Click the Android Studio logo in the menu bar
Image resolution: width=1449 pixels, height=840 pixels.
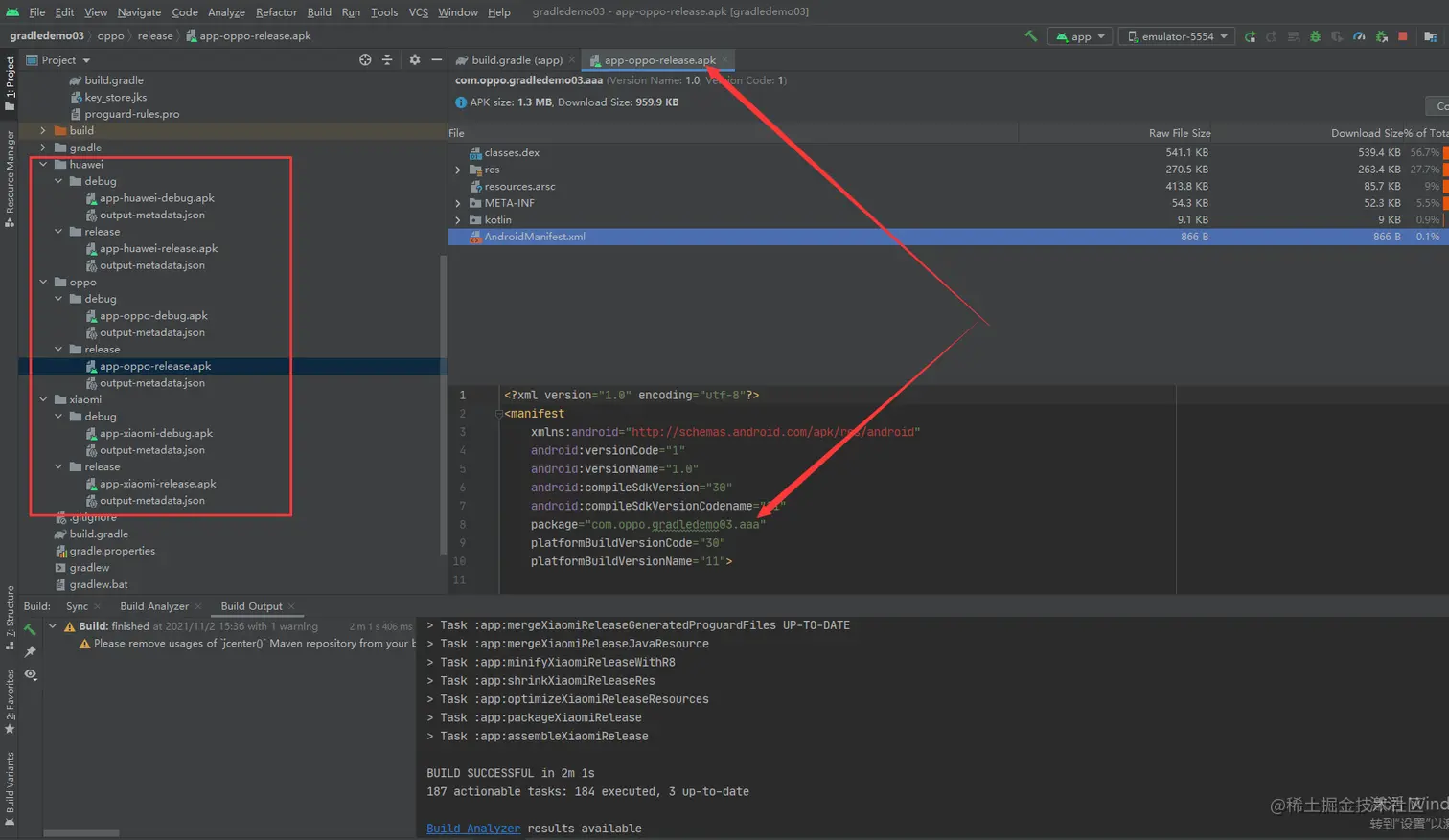click(x=12, y=12)
